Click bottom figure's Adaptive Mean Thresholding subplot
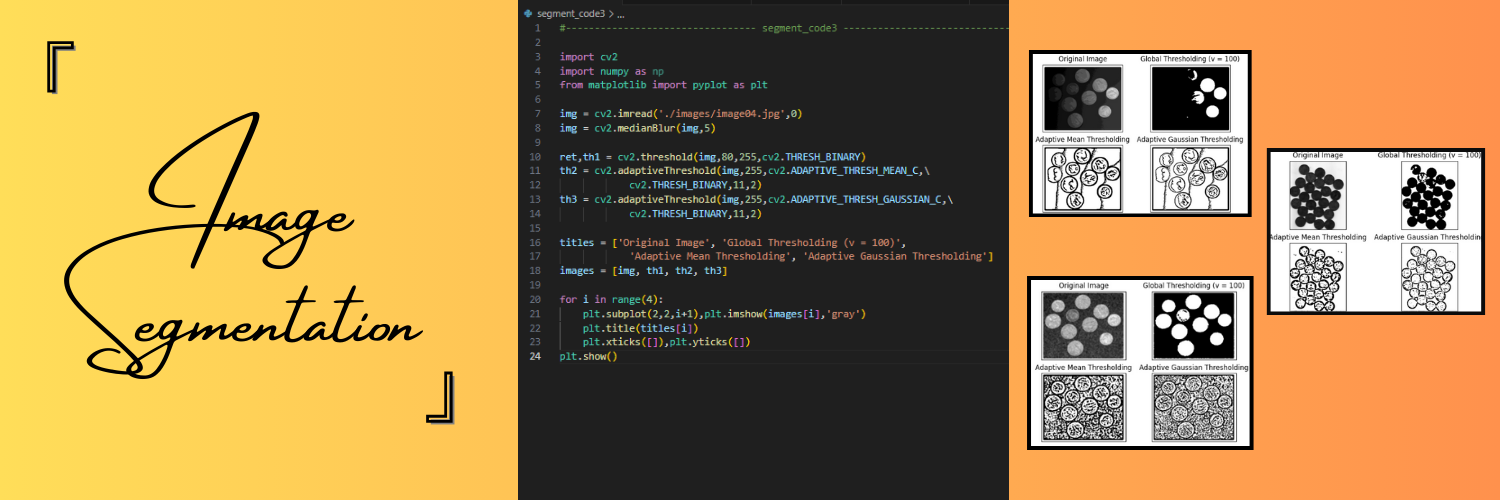The width and height of the screenshot is (1500, 500). coord(1085,408)
